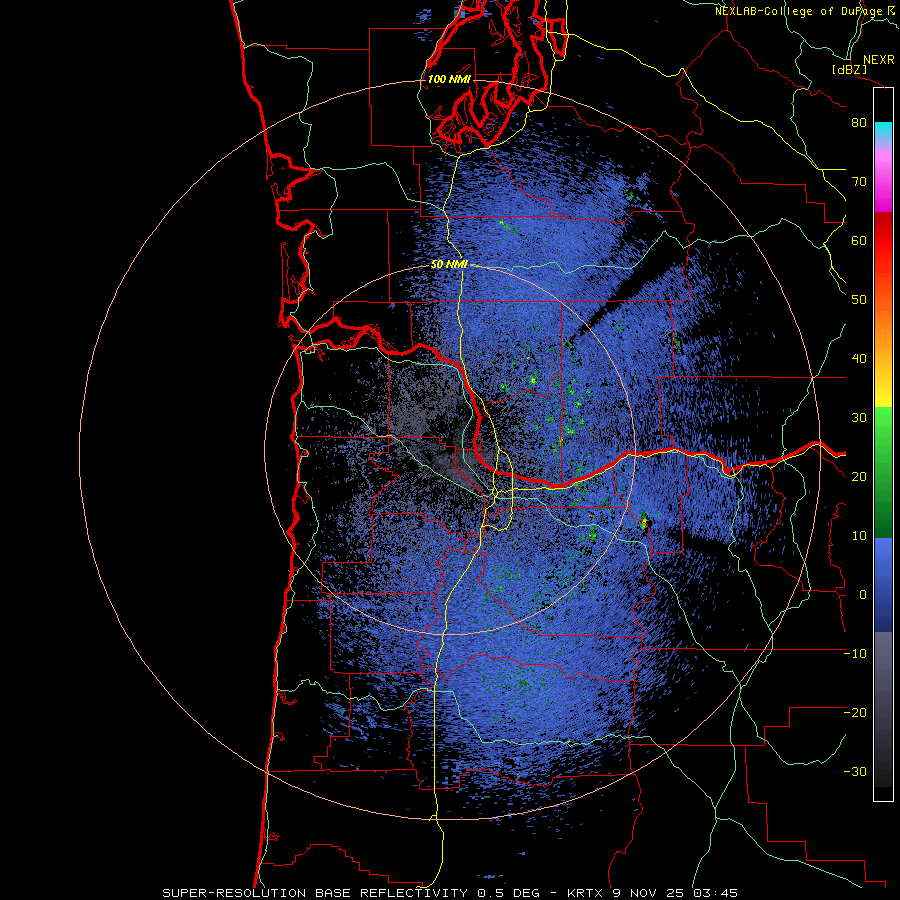Pick the red band of the color bar

click(x=883, y=241)
